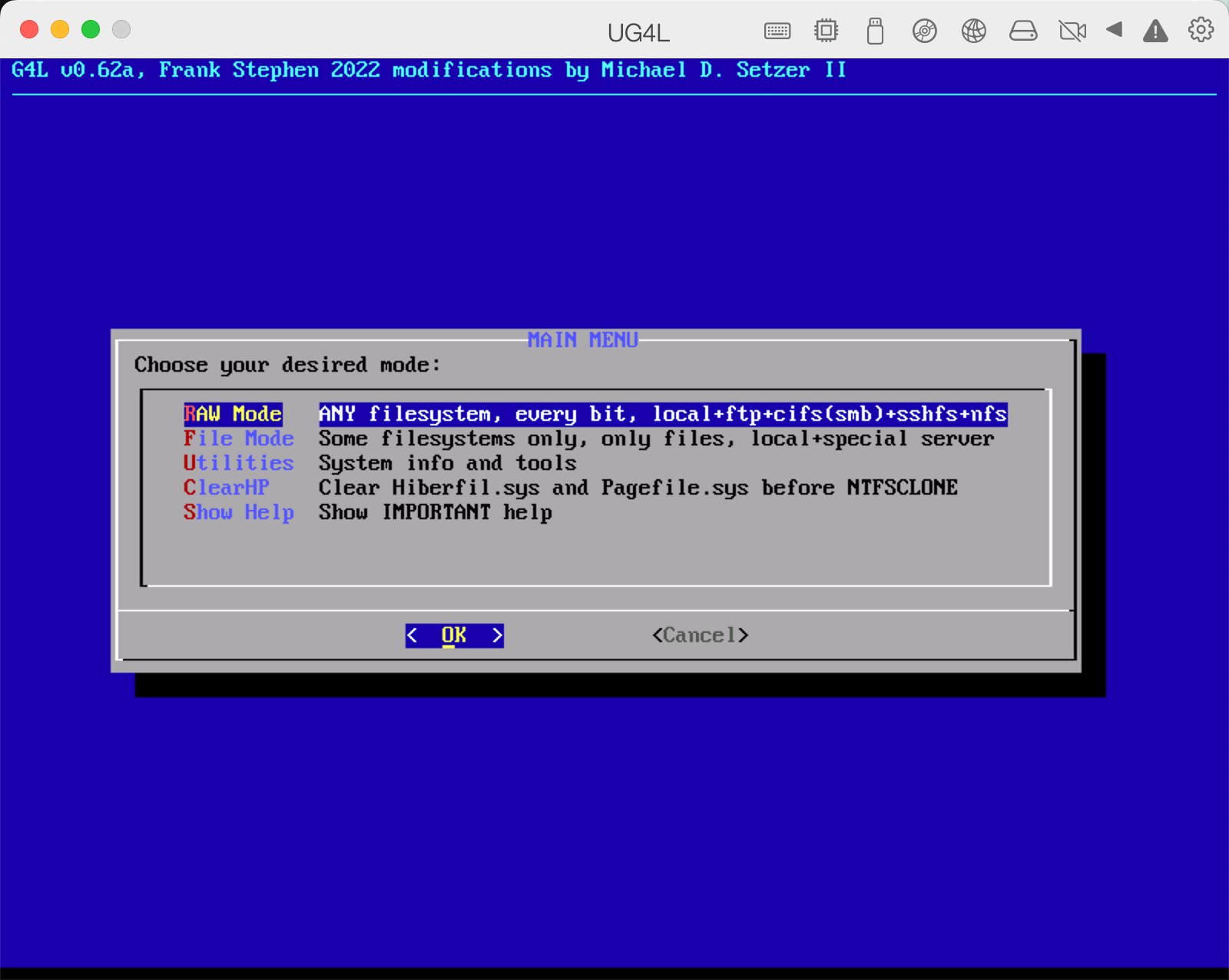Click the warning triangle icon

click(1155, 32)
